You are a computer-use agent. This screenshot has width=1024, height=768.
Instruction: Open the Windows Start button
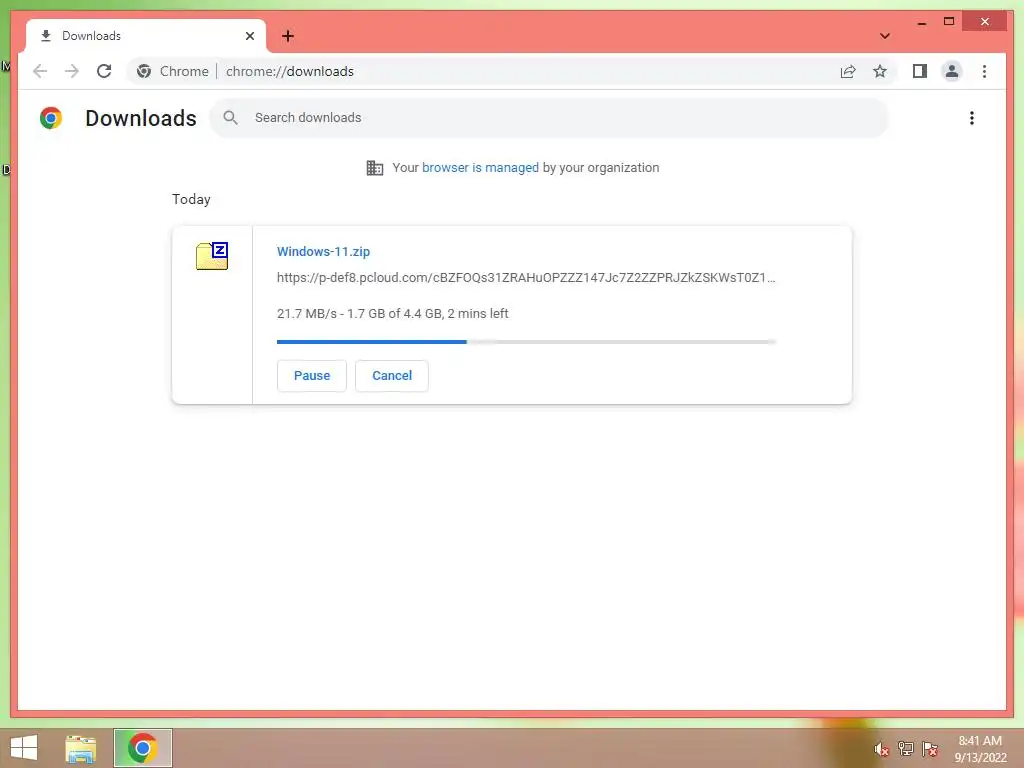click(x=24, y=748)
